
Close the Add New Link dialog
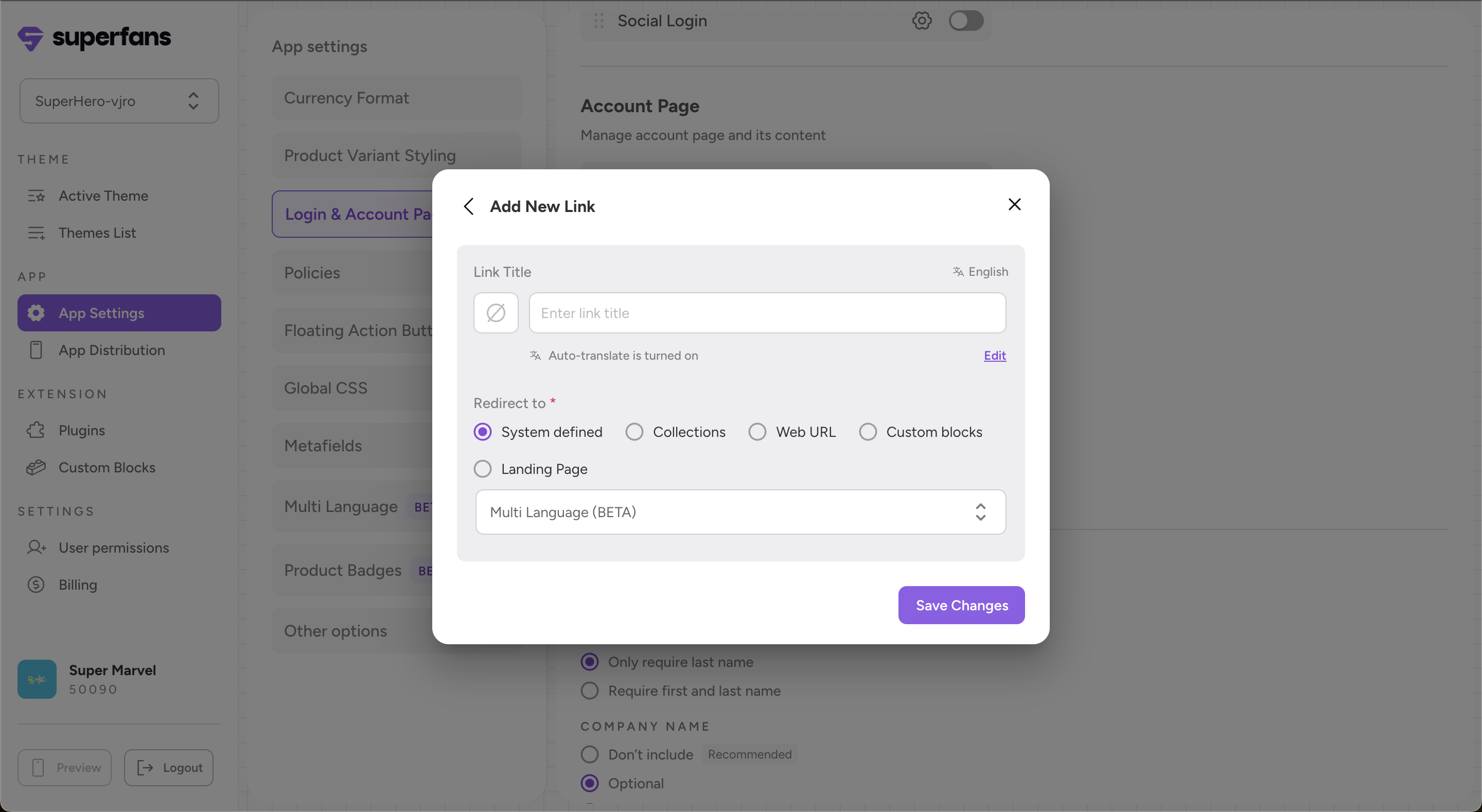pyautogui.click(x=1014, y=204)
